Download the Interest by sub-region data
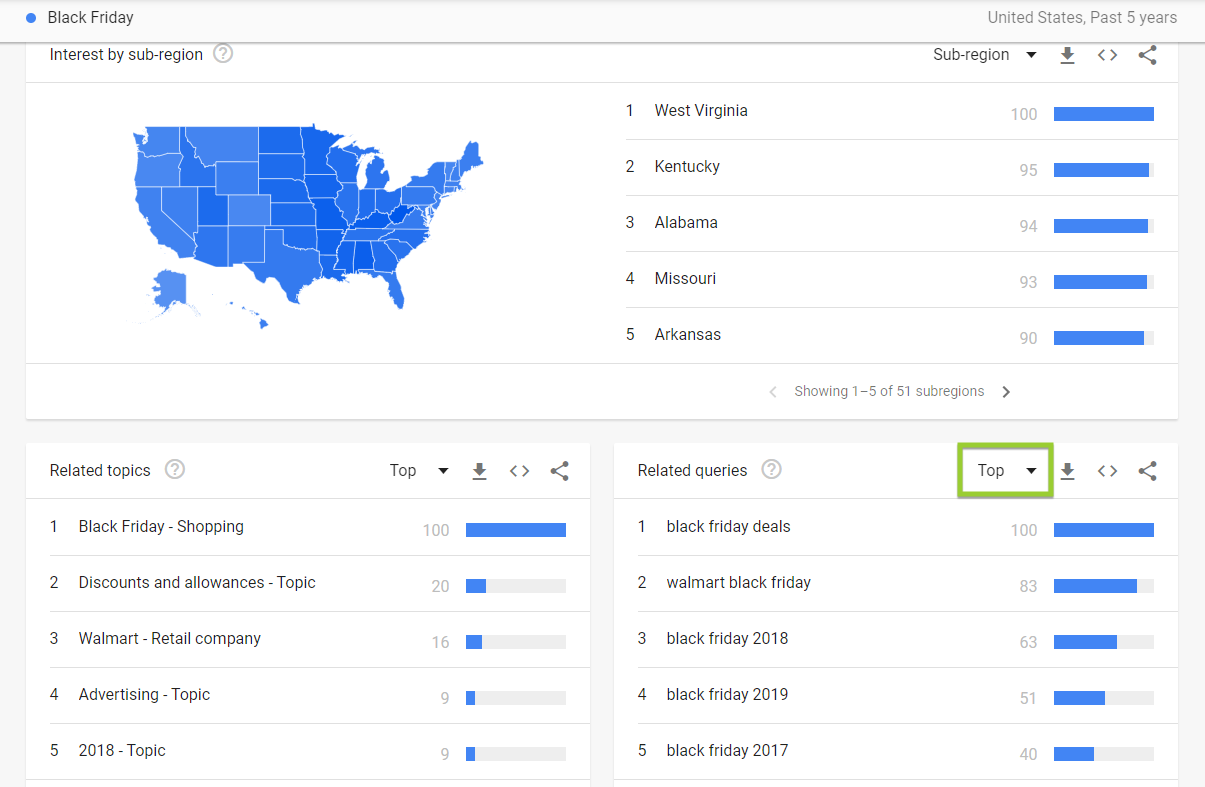This screenshot has height=787, width=1205. click(x=1067, y=55)
